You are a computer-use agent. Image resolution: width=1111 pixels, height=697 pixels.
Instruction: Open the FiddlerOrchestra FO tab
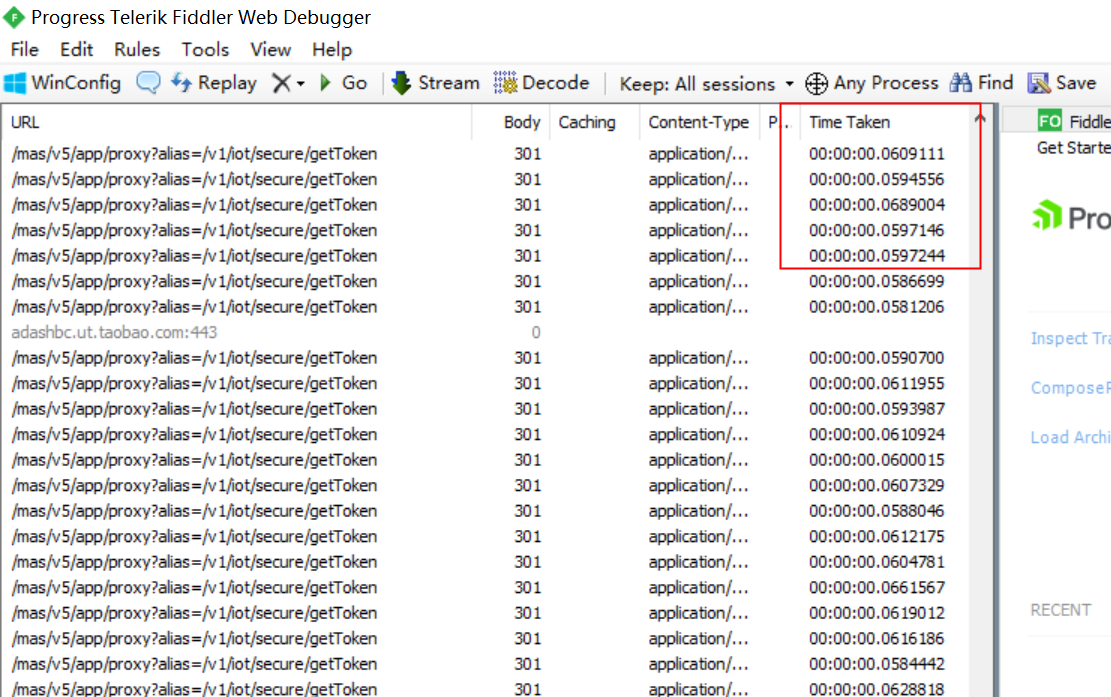pos(1074,122)
